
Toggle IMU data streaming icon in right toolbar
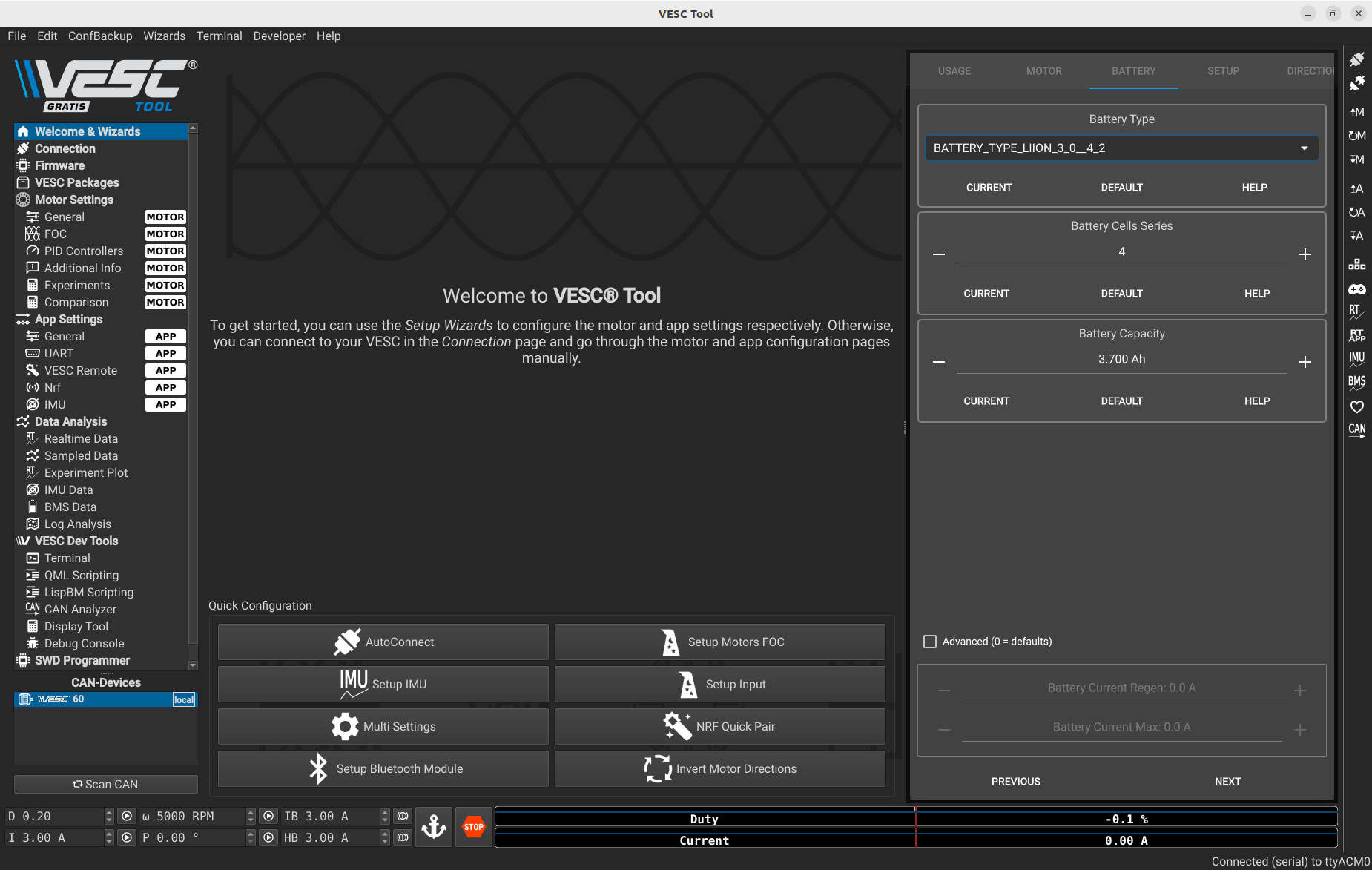(1357, 359)
